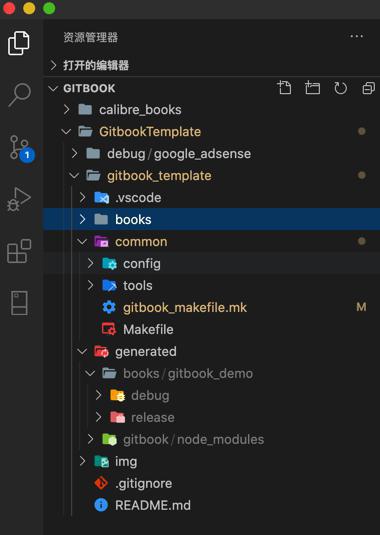Select the Makefile file name
380x535 pixels.
(148, 329)
